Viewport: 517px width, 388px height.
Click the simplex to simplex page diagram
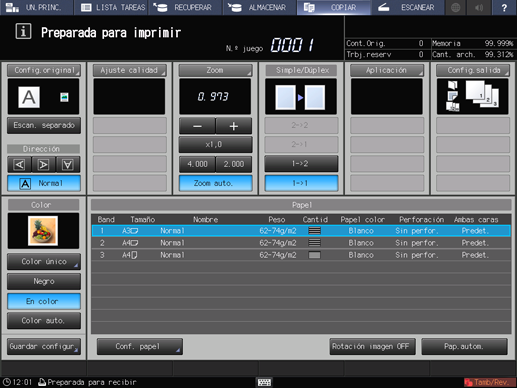tap(301, 97)
